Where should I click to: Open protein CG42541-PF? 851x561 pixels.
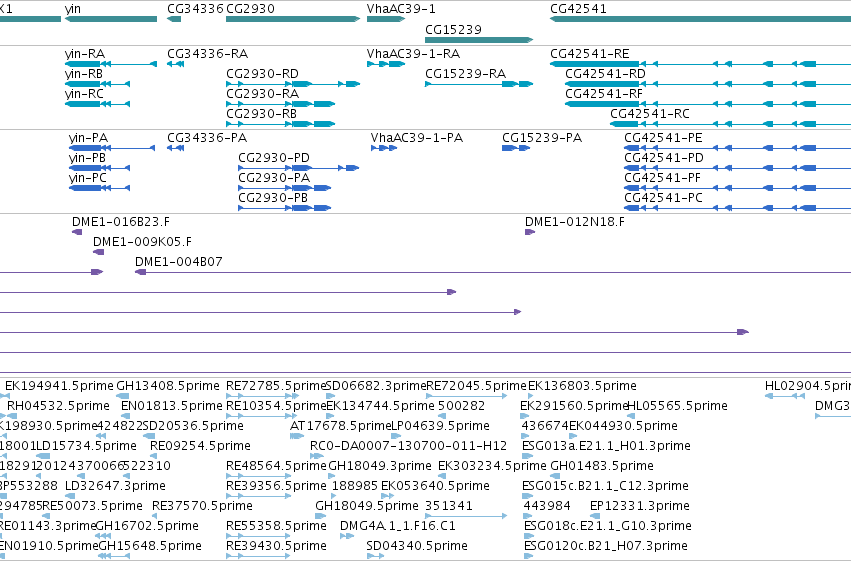point(663,178)
